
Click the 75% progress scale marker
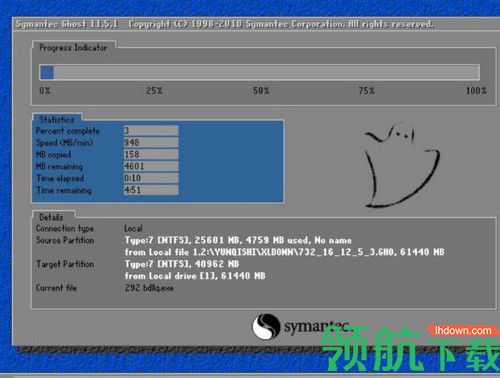click(x=367, y=91)
